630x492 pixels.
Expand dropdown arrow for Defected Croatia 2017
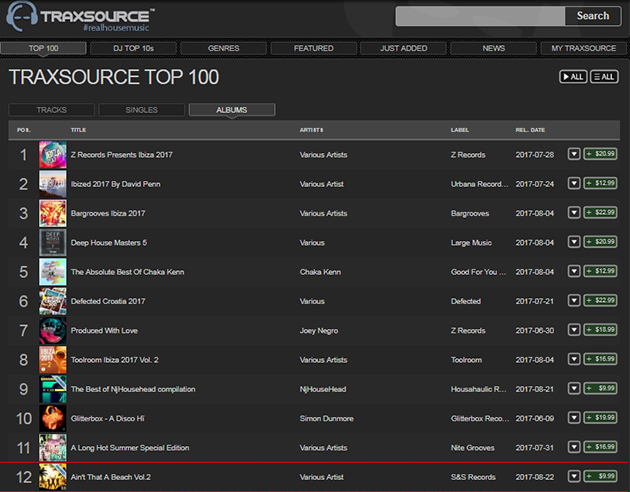[574, 300]
